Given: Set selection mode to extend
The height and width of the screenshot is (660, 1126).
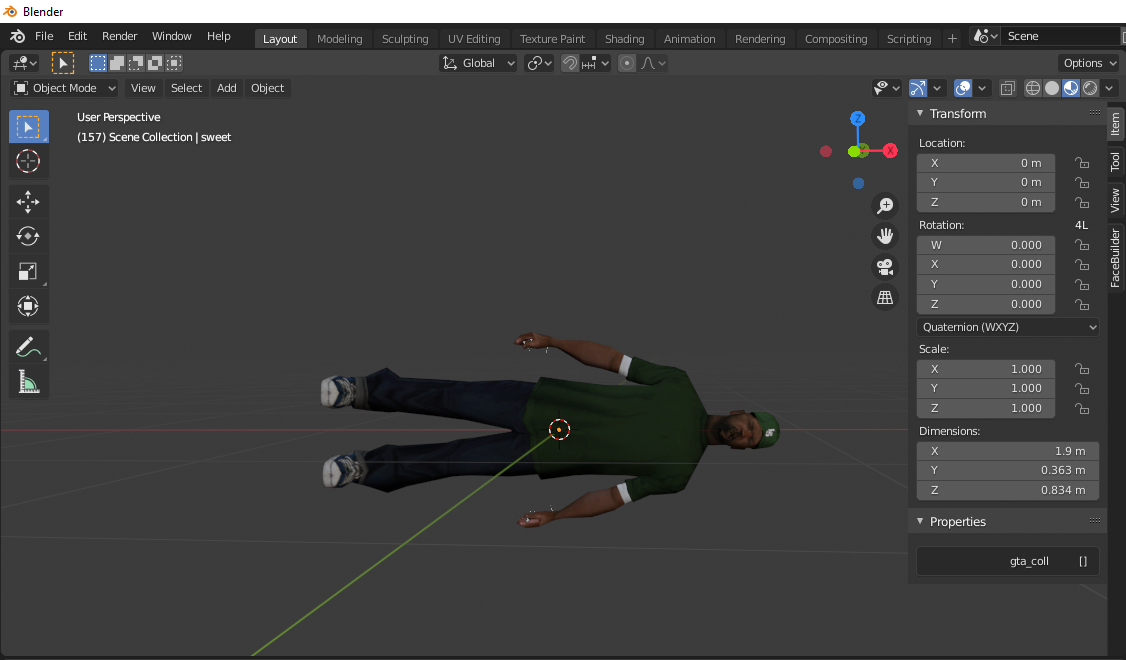Looking at the screenshot, I should click(117, 63).
